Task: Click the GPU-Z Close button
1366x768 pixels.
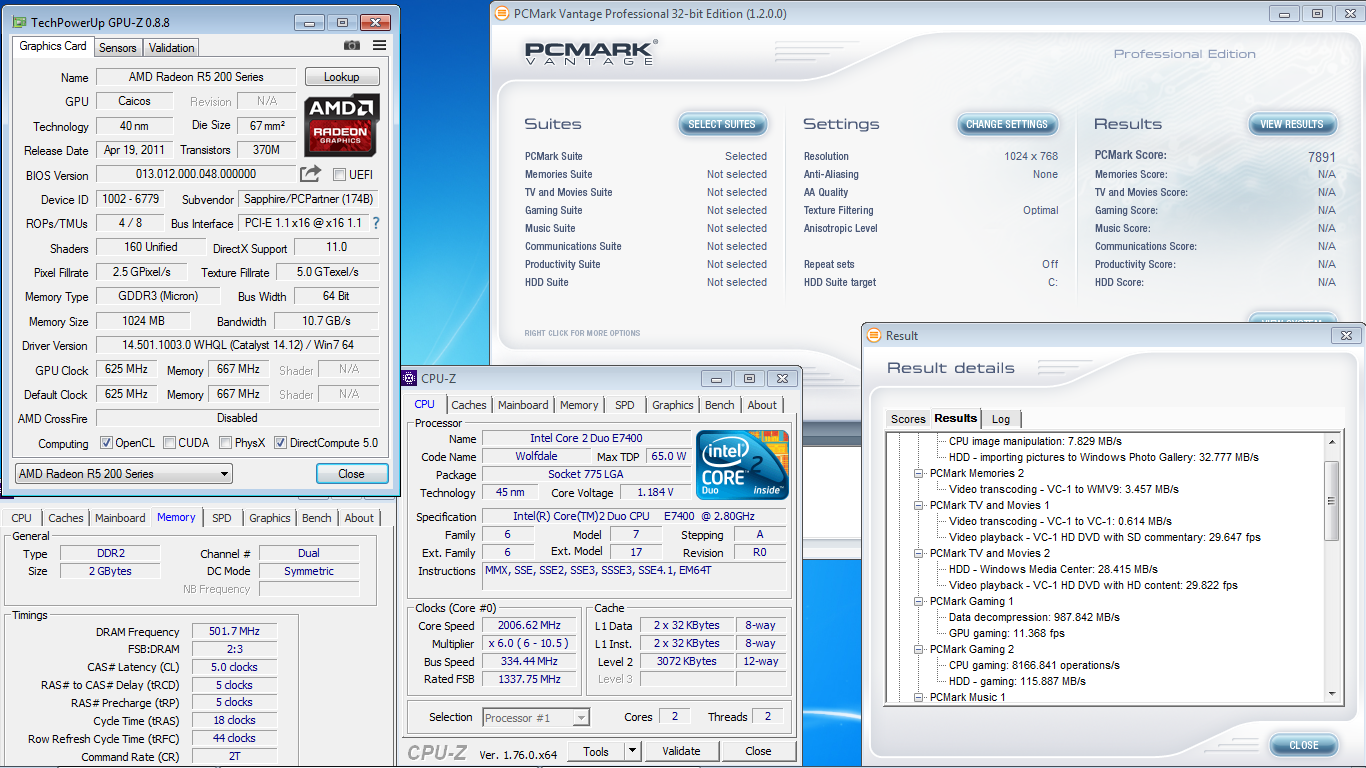Action: (351, 474)
